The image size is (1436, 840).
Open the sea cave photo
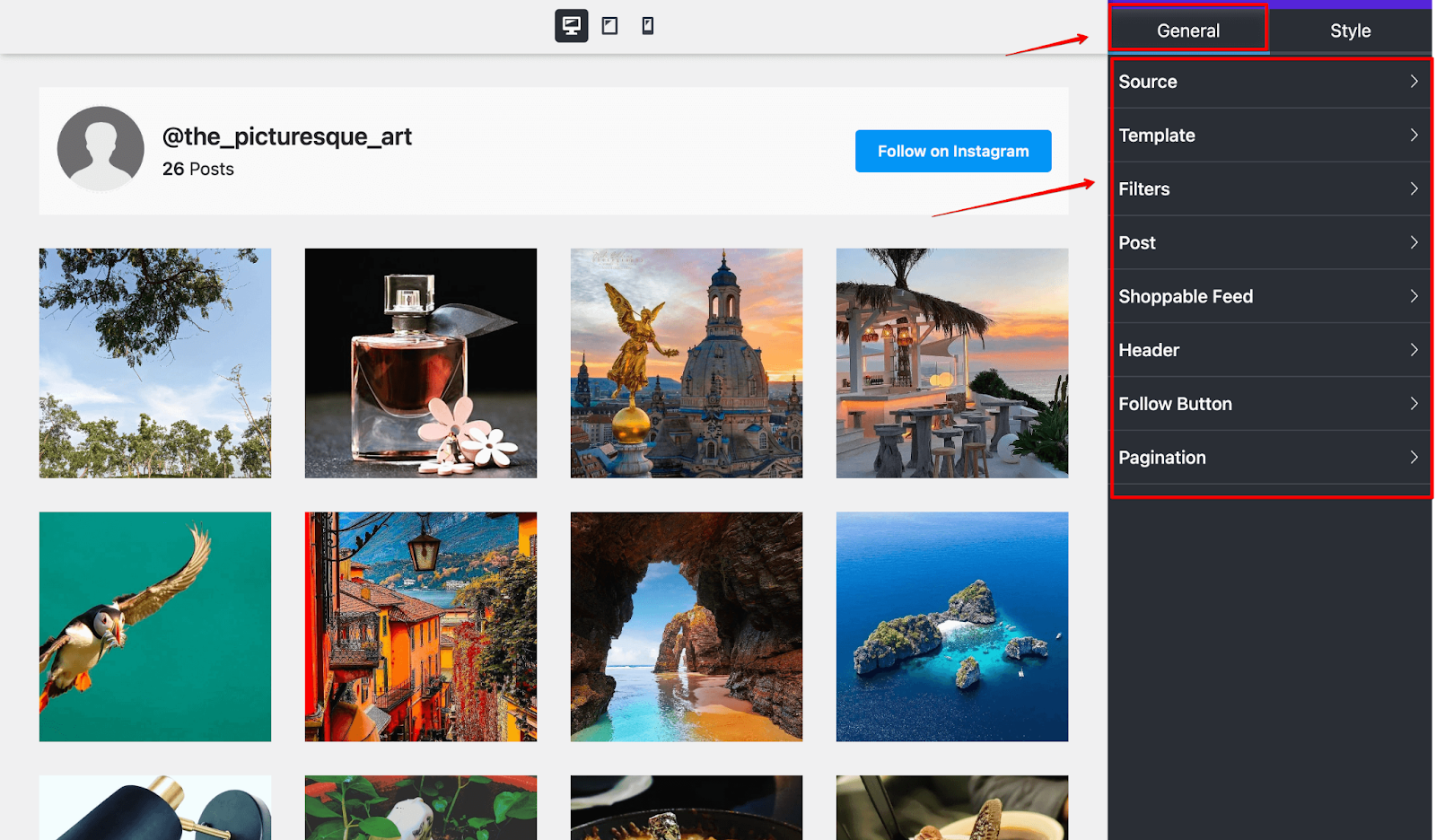(687, 626)
